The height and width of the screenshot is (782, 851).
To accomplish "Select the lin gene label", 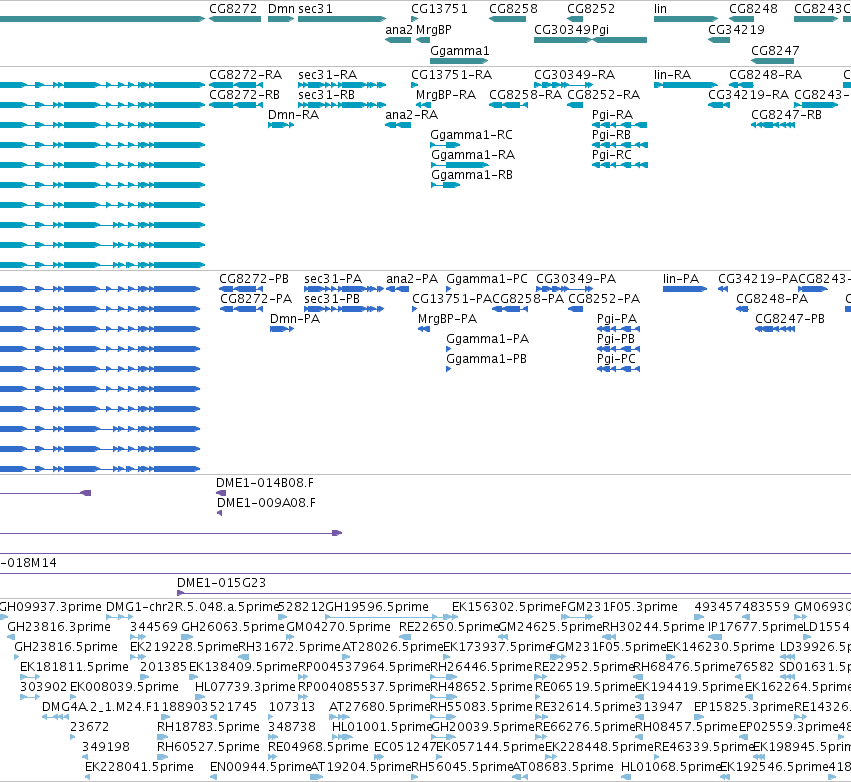I will click(661, 9).
